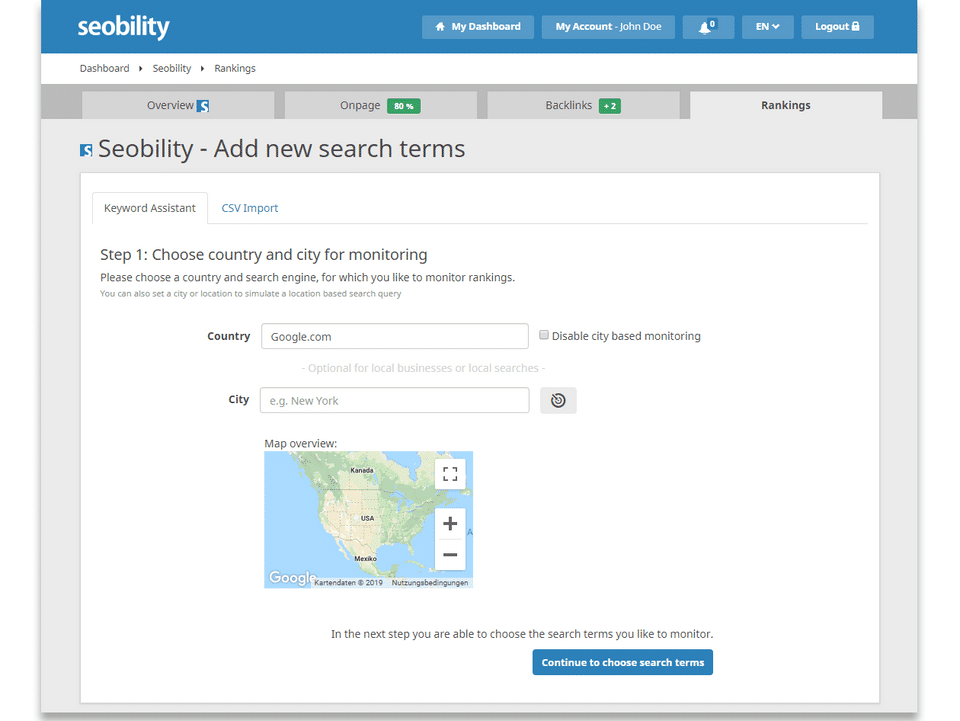
Task: Click the +2 Backlinks badge
Action: point(610,106)
